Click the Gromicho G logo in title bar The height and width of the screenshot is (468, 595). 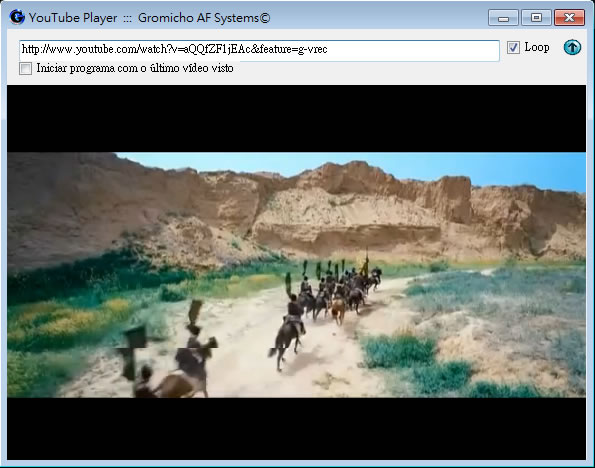pos(17,17)
